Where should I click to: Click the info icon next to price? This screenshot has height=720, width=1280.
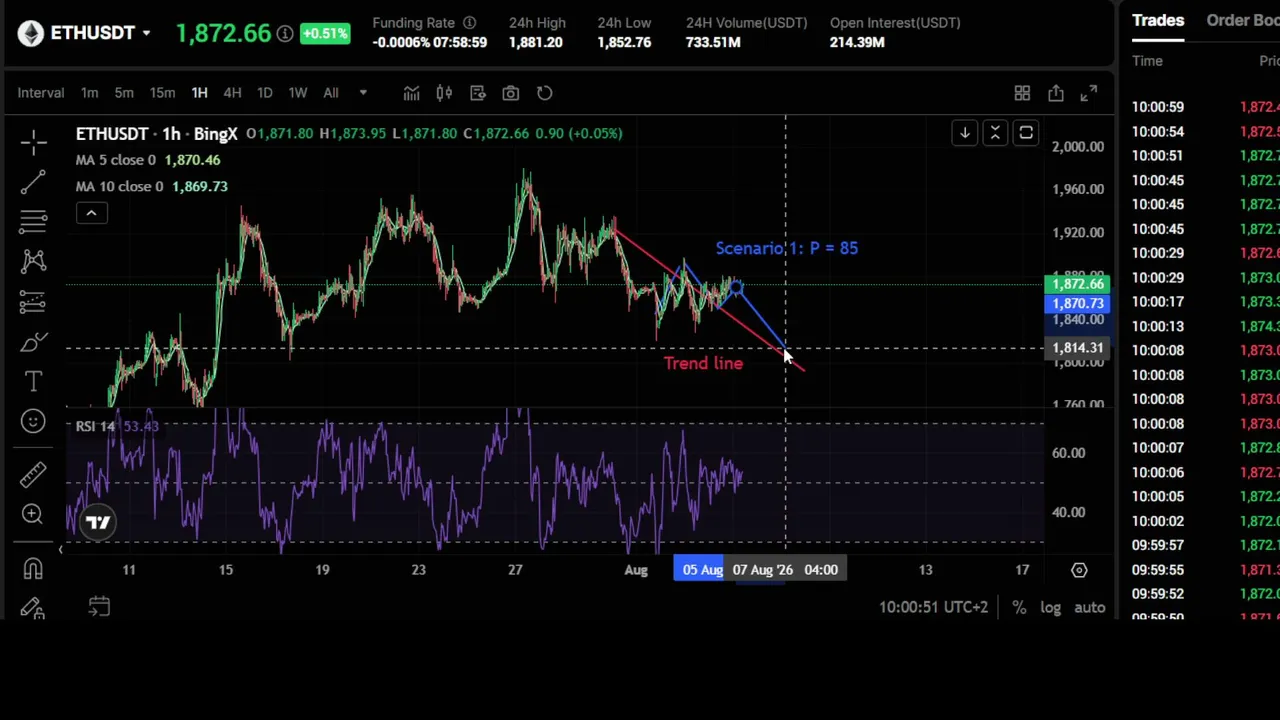pyautogui.click(x=285, y=34)
